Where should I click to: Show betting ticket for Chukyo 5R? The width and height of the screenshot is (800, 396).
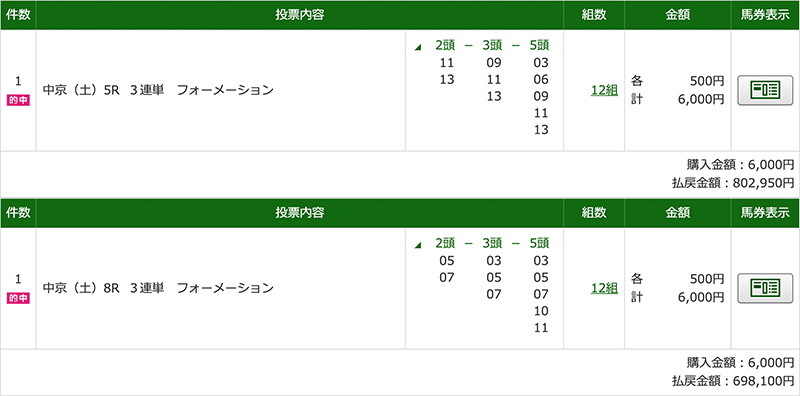(x=765, y=90)
